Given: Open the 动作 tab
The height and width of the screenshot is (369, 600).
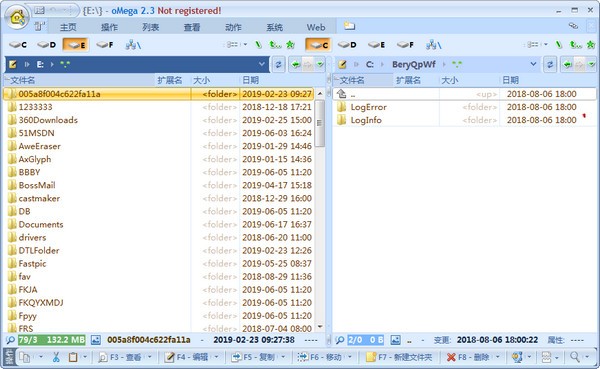Looking at the screenshot, I should [233, 27].
